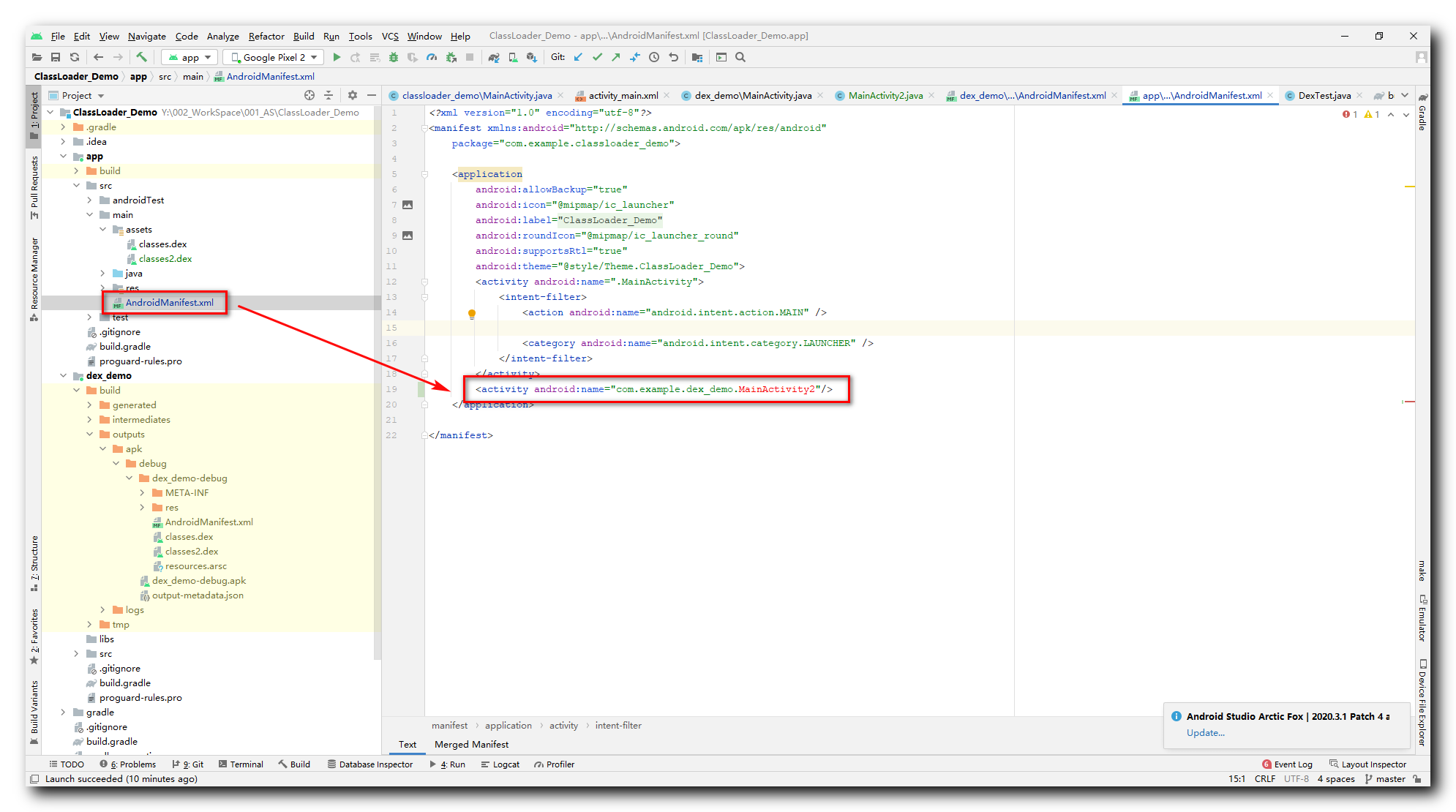Viewport: 1456px width, 812px height.
Task: Show Git history clock icon
Action: (654, 57)
